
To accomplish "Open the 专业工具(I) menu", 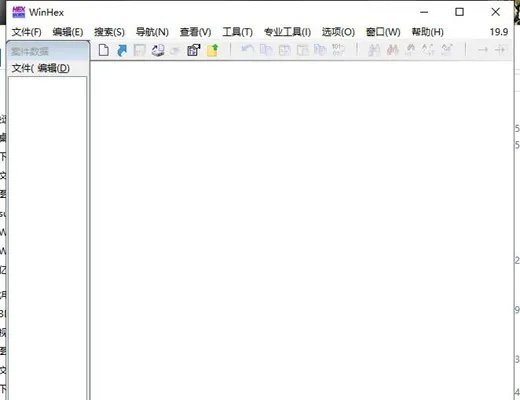I will 287,32.
